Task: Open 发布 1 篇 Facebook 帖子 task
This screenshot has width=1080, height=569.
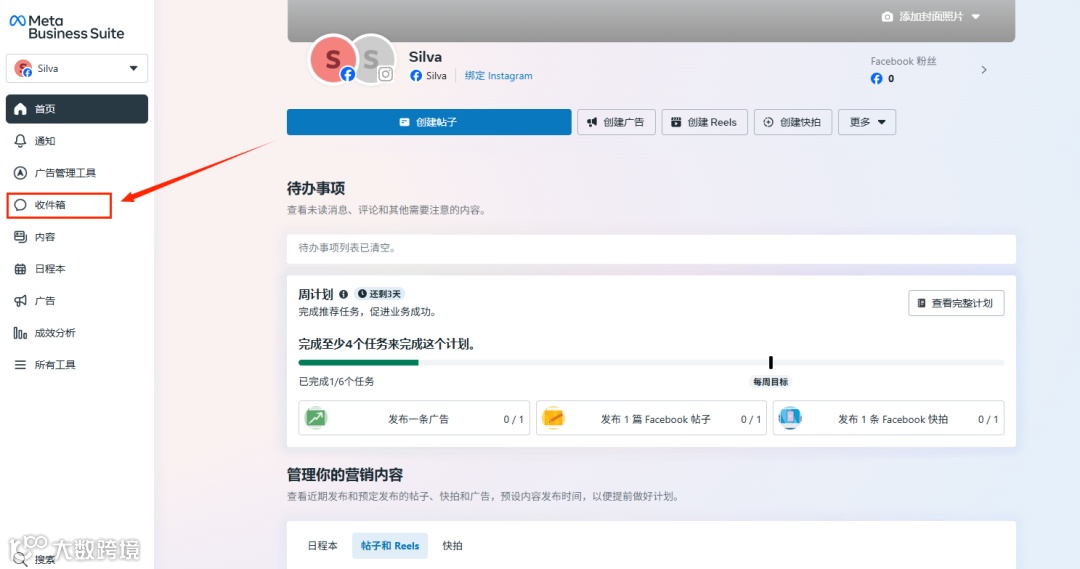Action: click(x=652, y=418)
